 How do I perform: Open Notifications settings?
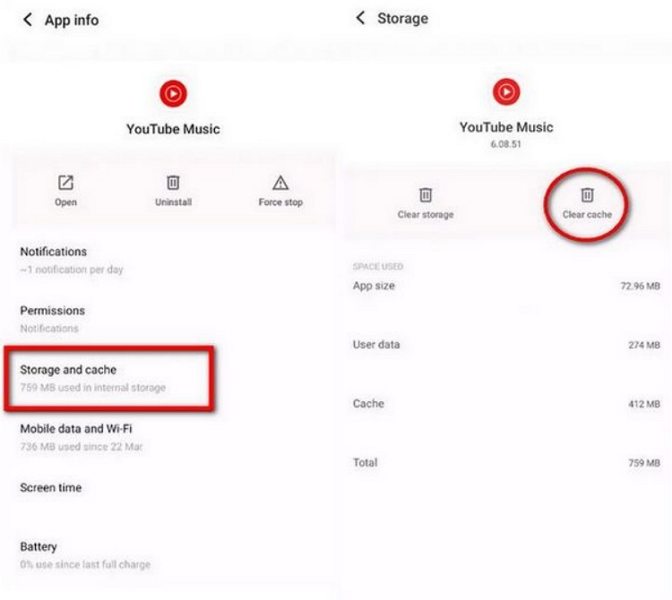click(171, 260)
